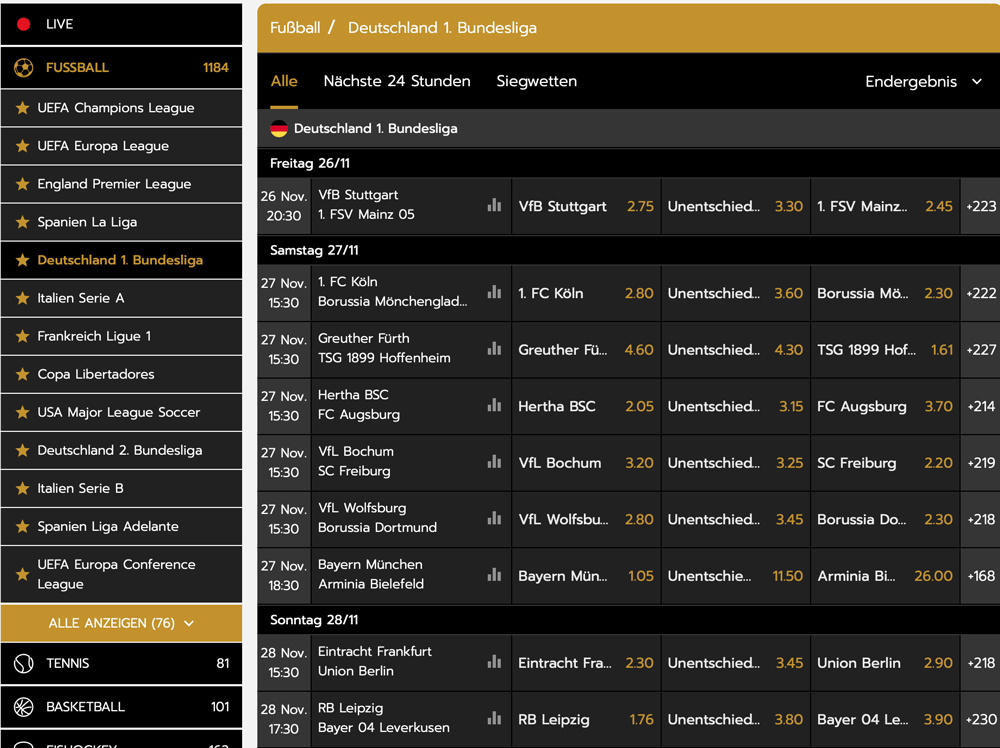The image size is (1000, 748).
Task: Expand +230 more bets for Leipzig match
Action: click(x=980, y=719)
